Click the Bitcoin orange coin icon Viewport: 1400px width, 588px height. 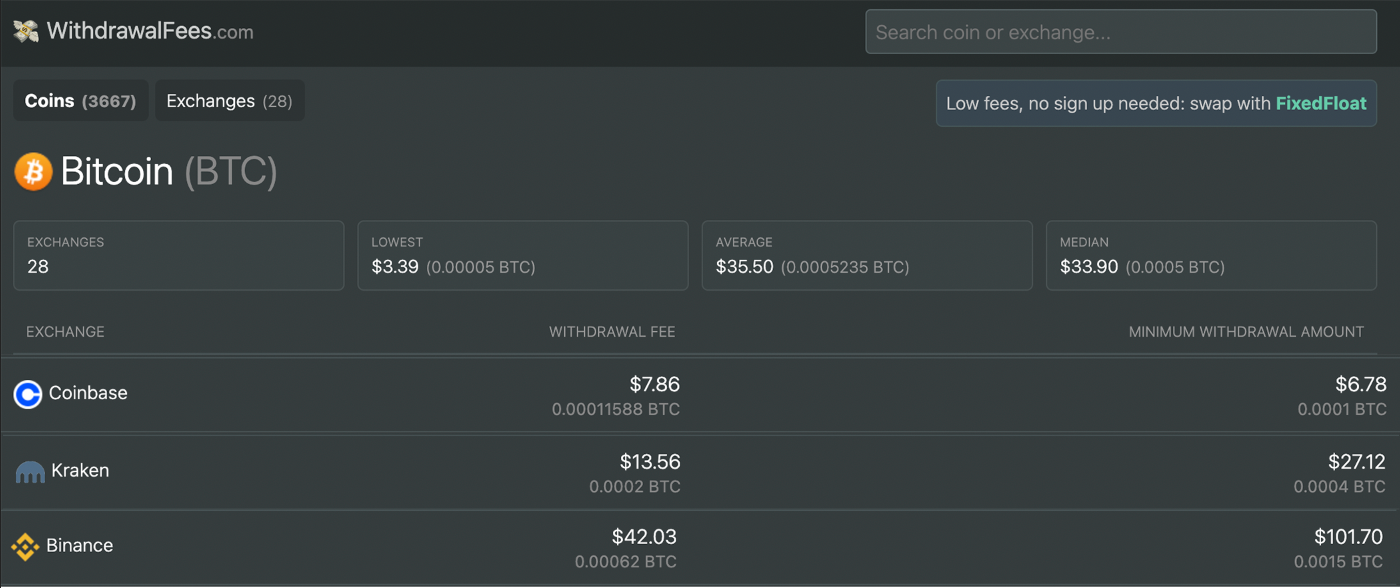point(33,172)
